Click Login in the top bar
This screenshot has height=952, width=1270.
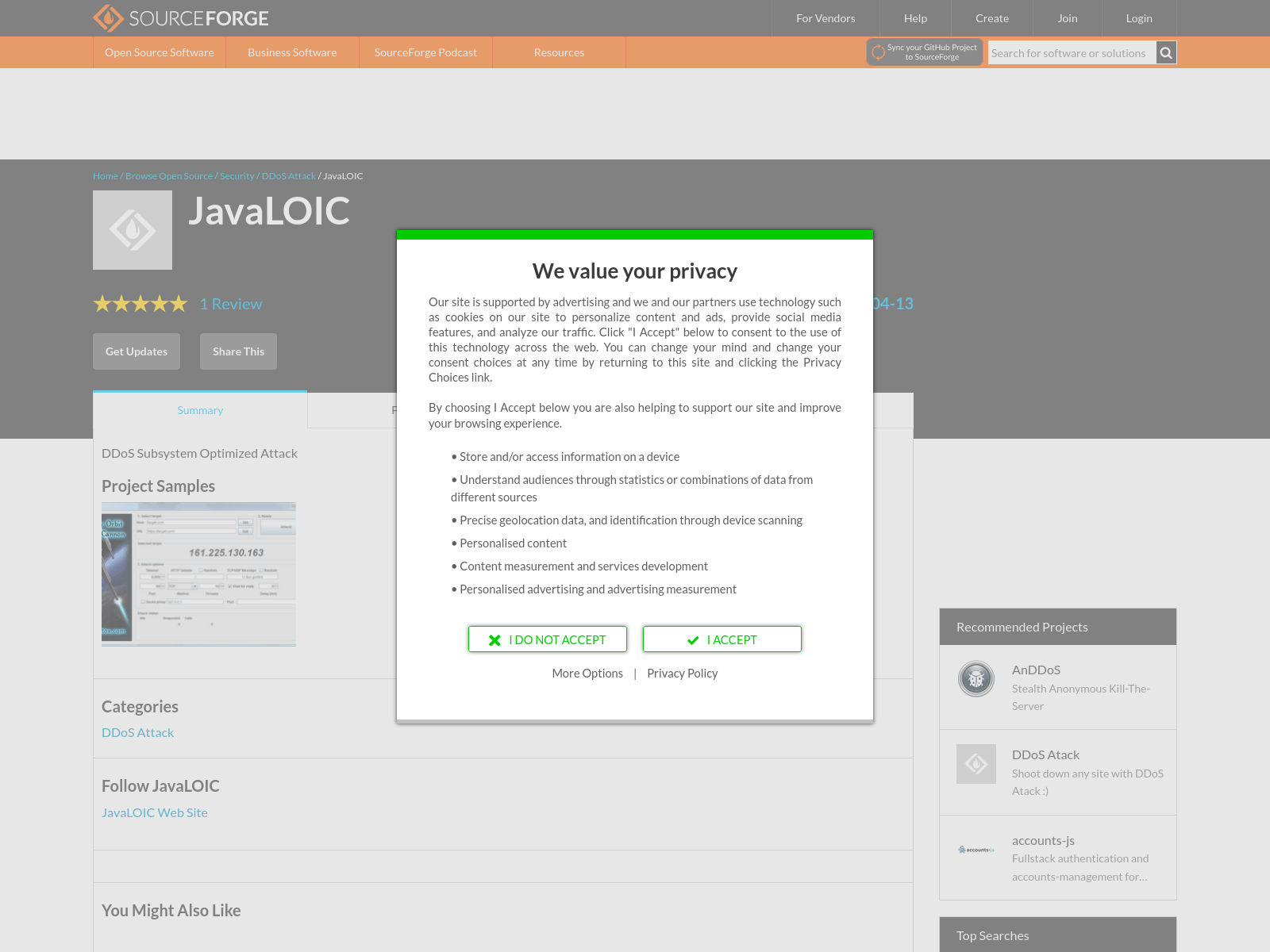[x=1139, y=18]
